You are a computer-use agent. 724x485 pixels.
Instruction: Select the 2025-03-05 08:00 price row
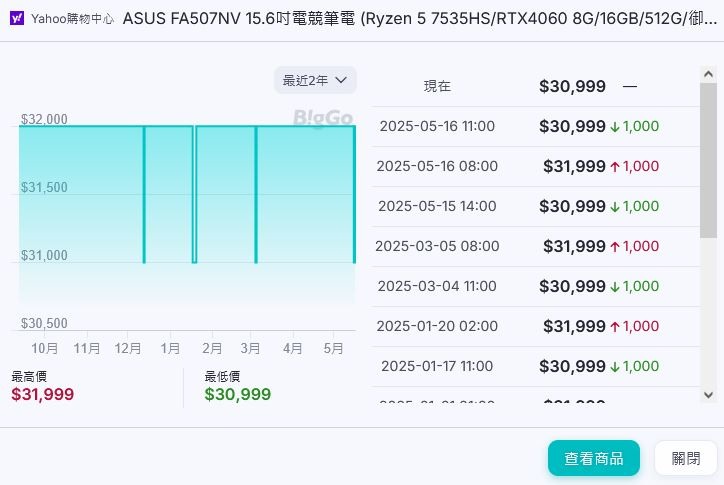(536, 247)
